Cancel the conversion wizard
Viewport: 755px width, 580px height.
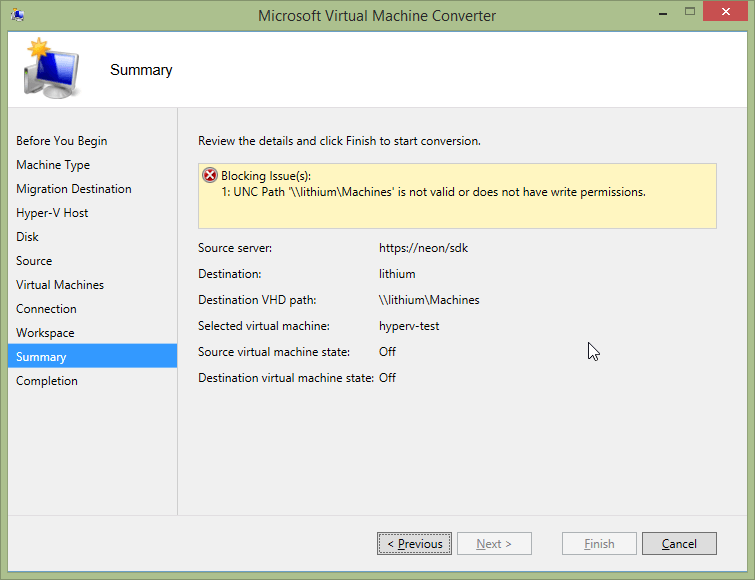[679, 543]
